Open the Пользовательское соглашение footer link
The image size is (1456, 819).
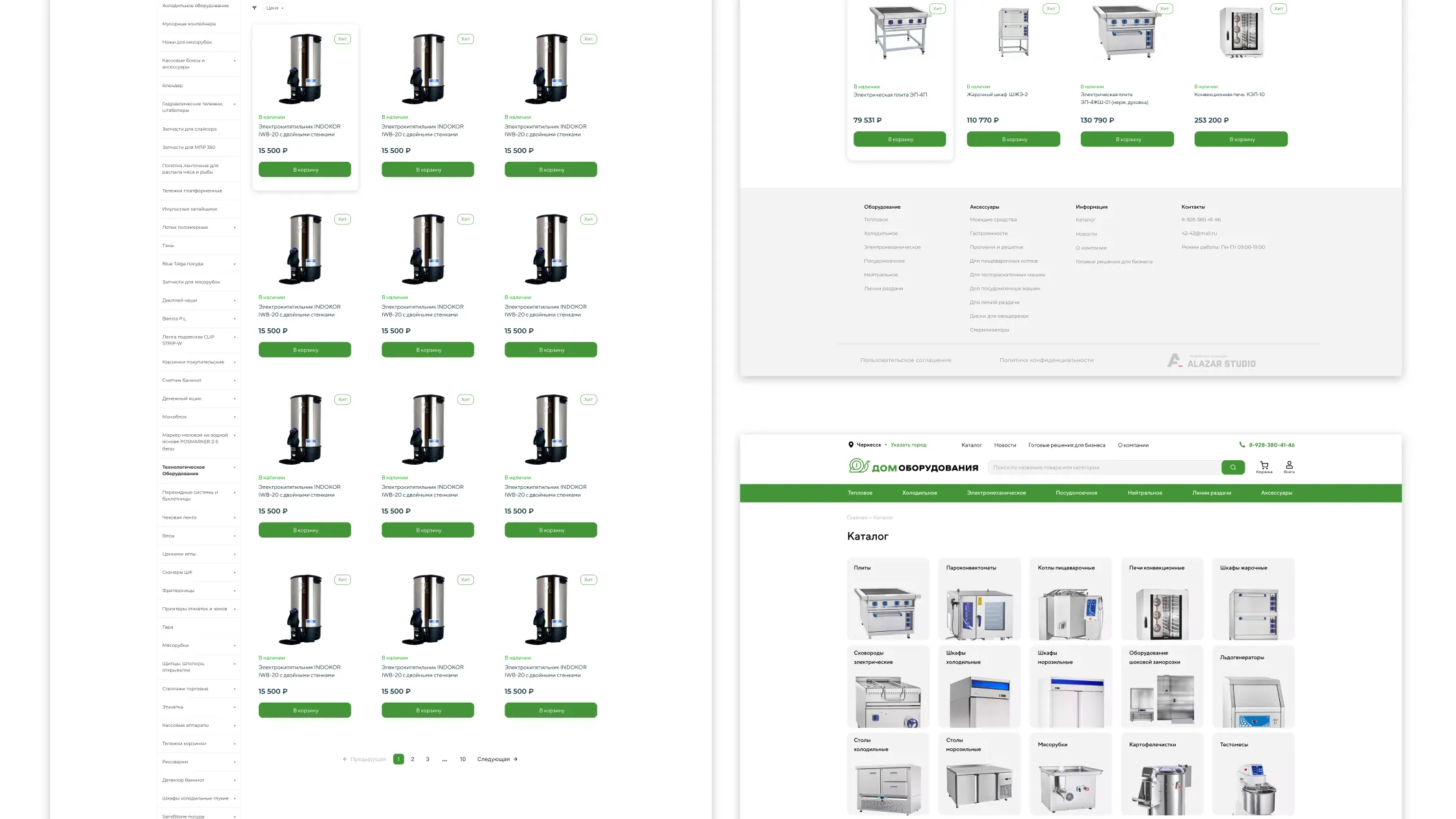pyautogui.click(x=905, y=360)
